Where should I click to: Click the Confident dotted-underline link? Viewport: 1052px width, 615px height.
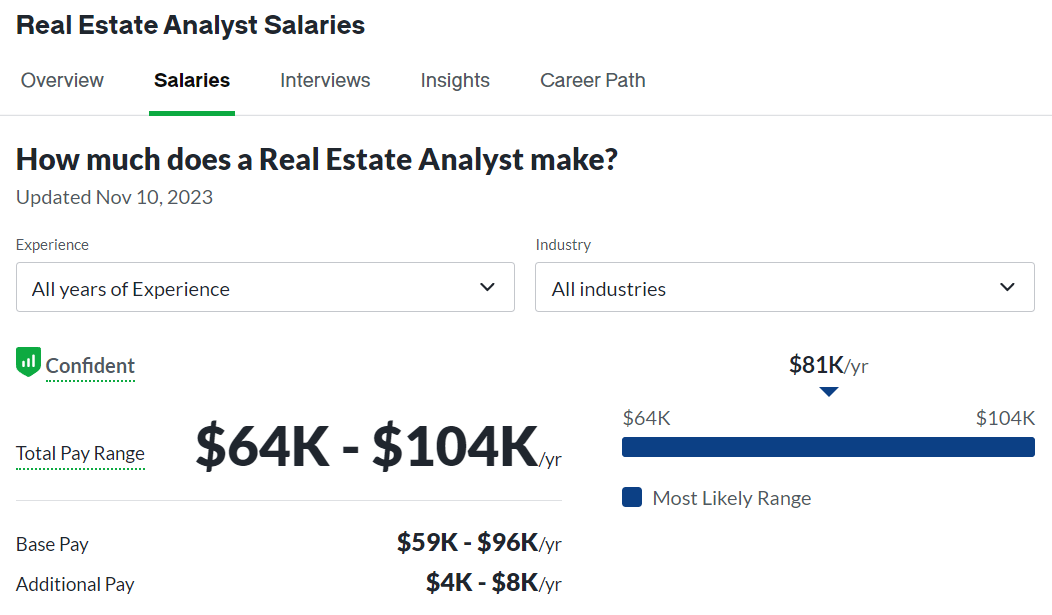pyautogui.click(x=90, y=366)
